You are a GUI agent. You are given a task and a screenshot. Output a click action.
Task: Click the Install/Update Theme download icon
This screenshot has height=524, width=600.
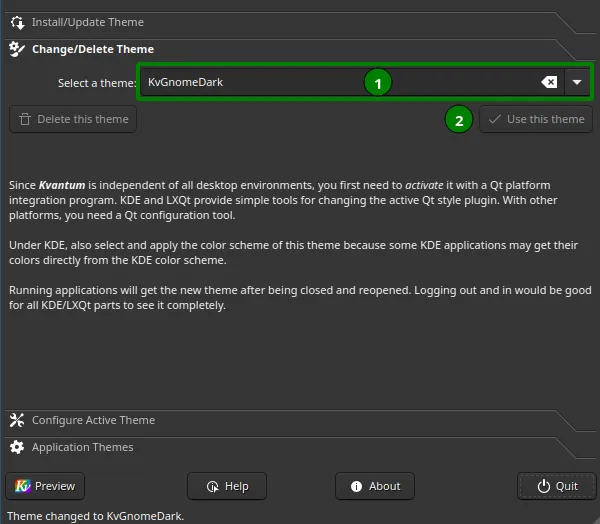pyautogui.click(x=18, y=23)
